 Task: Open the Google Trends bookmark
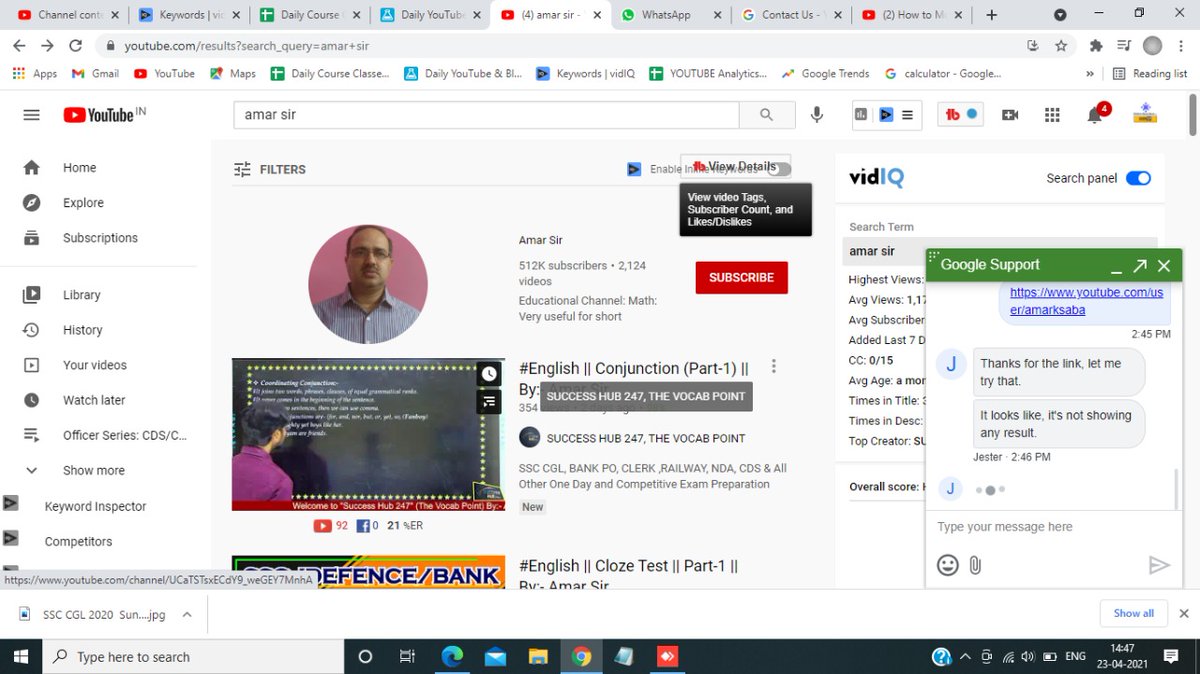(825, 74)
